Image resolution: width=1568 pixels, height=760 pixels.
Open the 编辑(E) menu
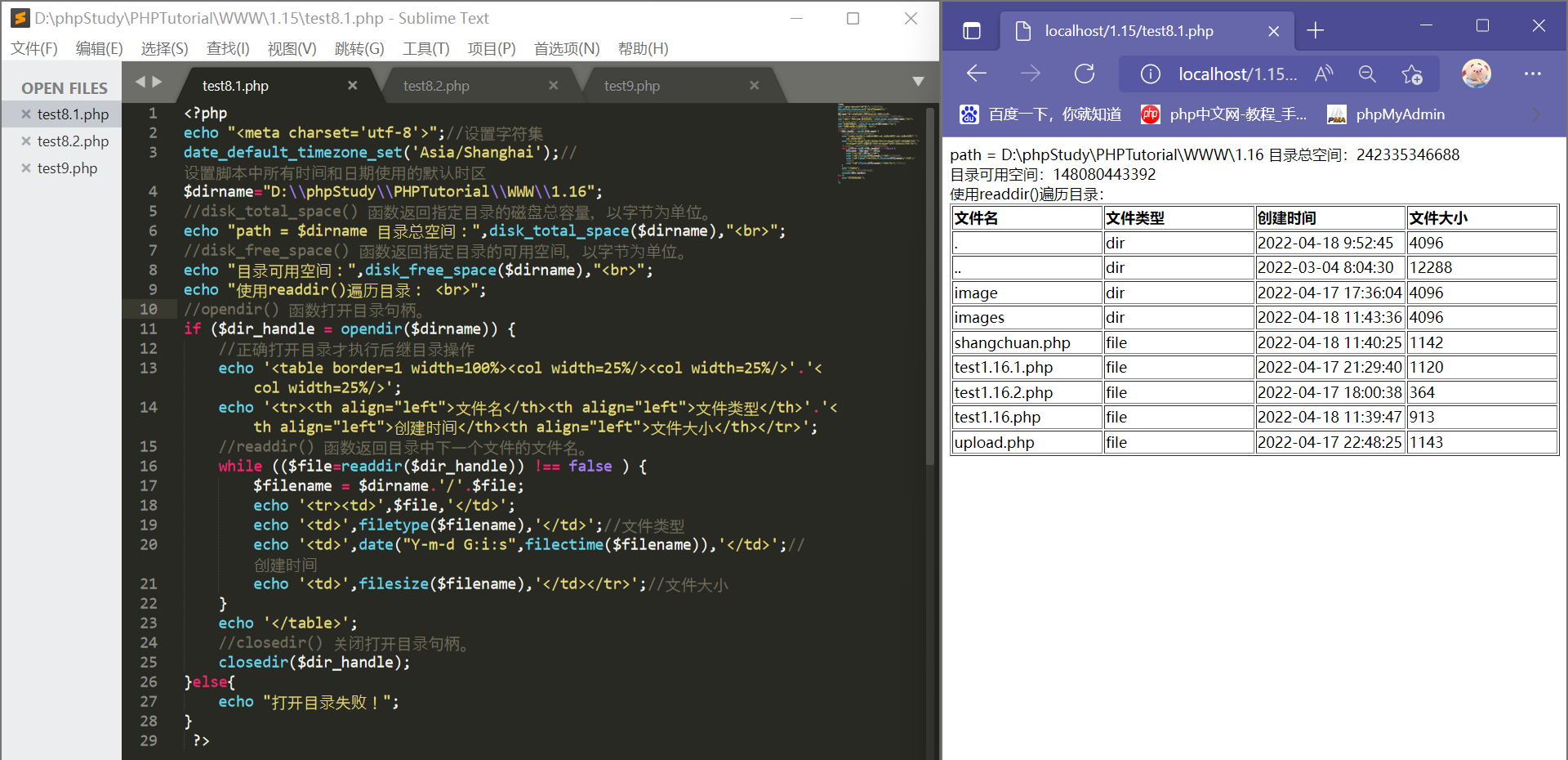(99, 49)
